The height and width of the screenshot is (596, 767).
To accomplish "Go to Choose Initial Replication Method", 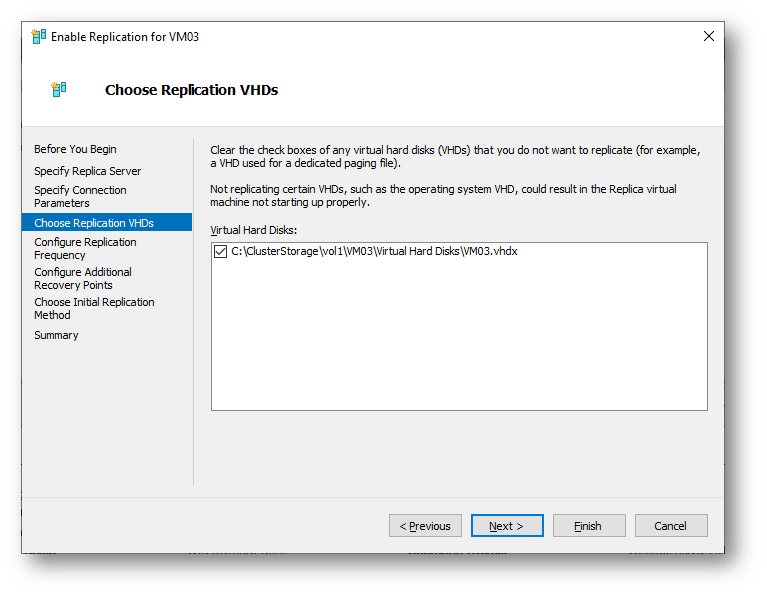I will pyautogui.click(x=94, y=309).
